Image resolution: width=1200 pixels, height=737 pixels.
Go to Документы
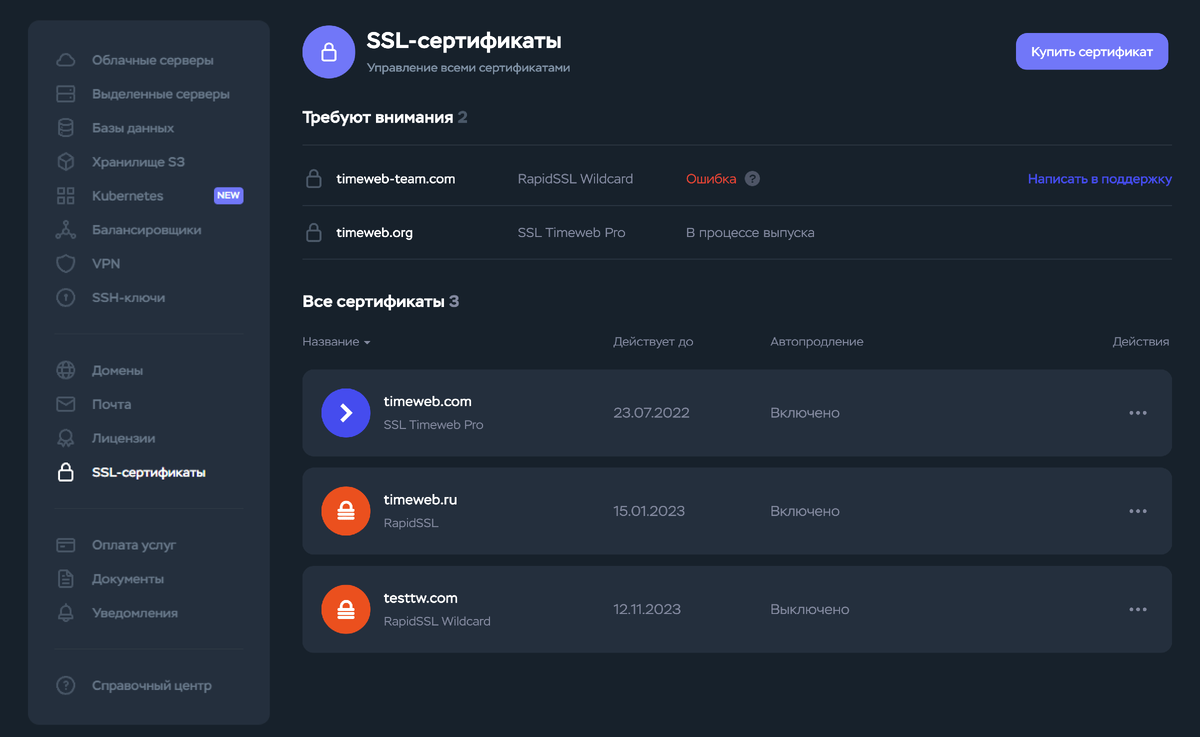127,579
